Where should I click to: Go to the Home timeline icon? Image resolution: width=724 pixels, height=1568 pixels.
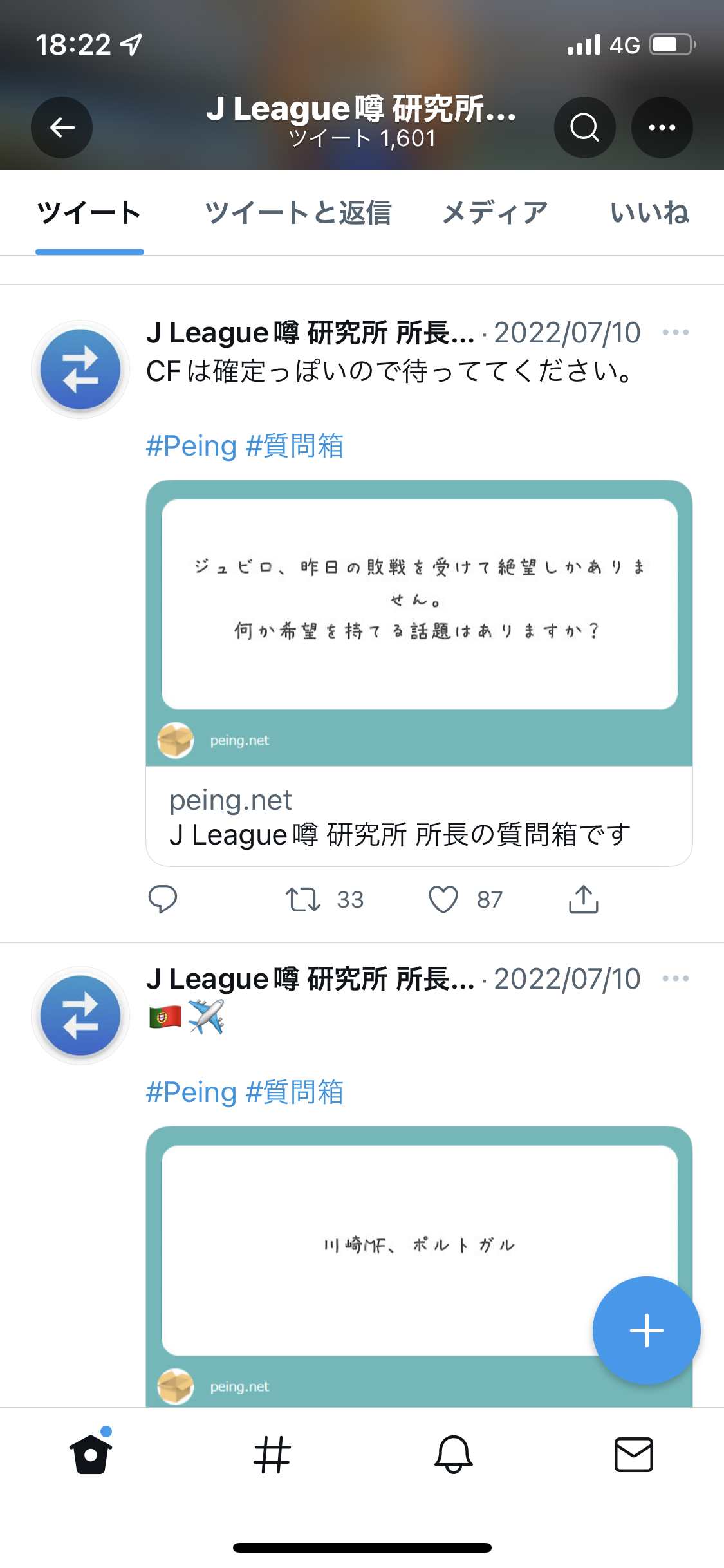coord(91,1453)
